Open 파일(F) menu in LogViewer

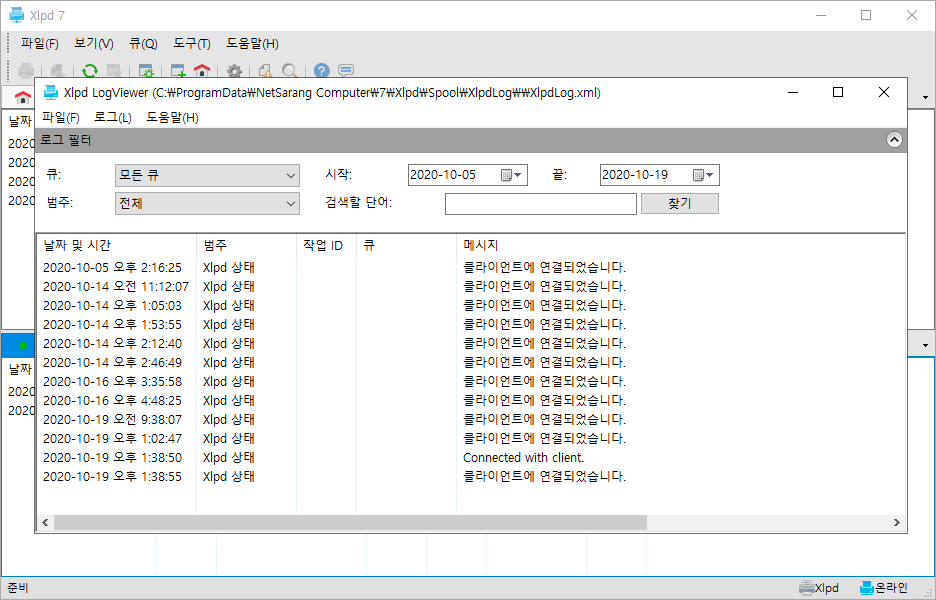61,118
